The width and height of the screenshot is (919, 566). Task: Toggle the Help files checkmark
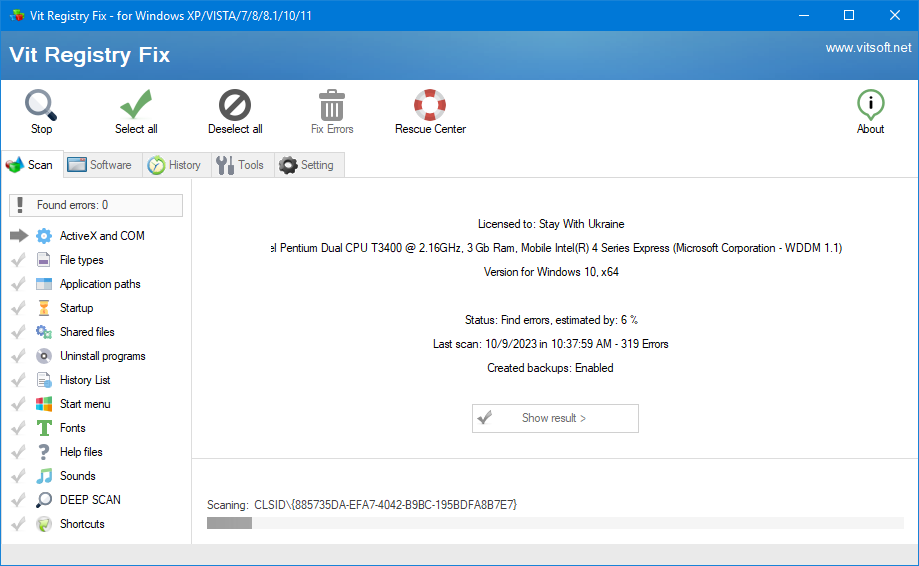pos(18,452)
